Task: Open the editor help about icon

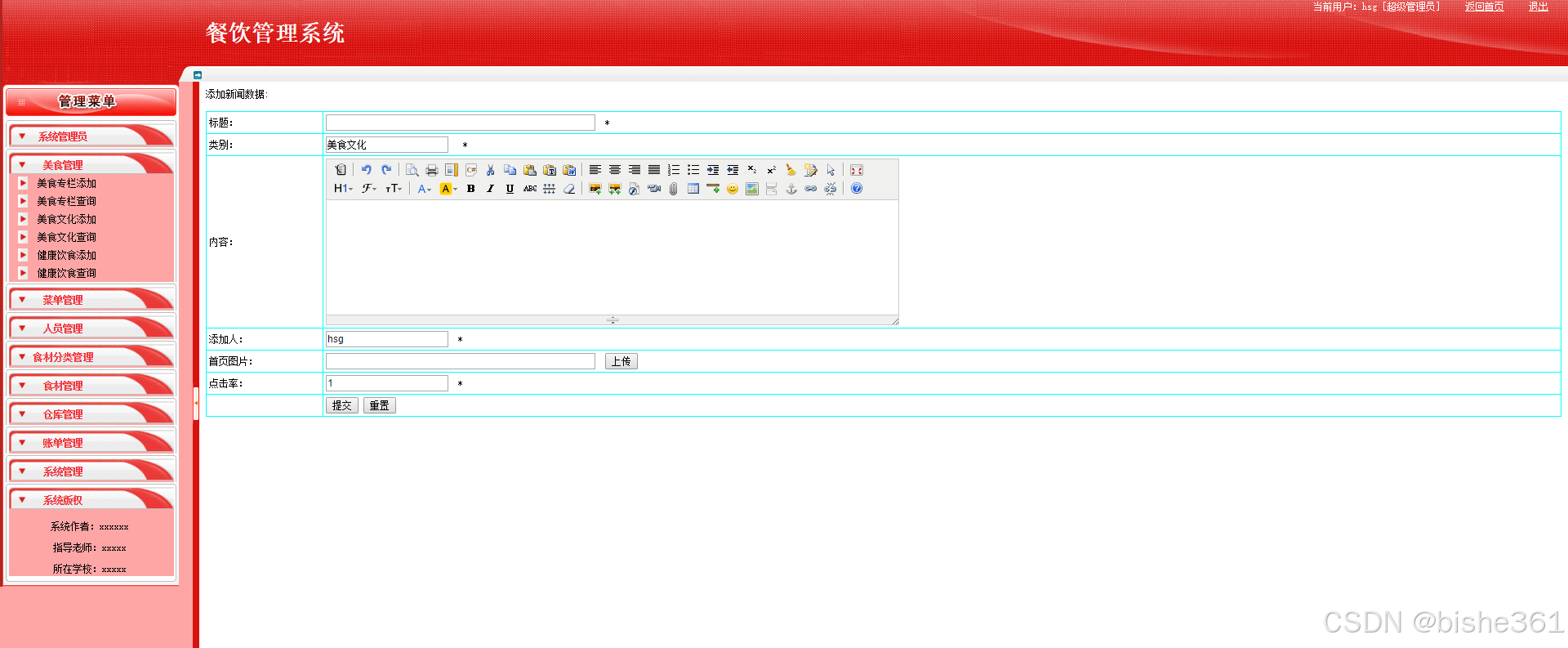Action: (x=857, y=189)
